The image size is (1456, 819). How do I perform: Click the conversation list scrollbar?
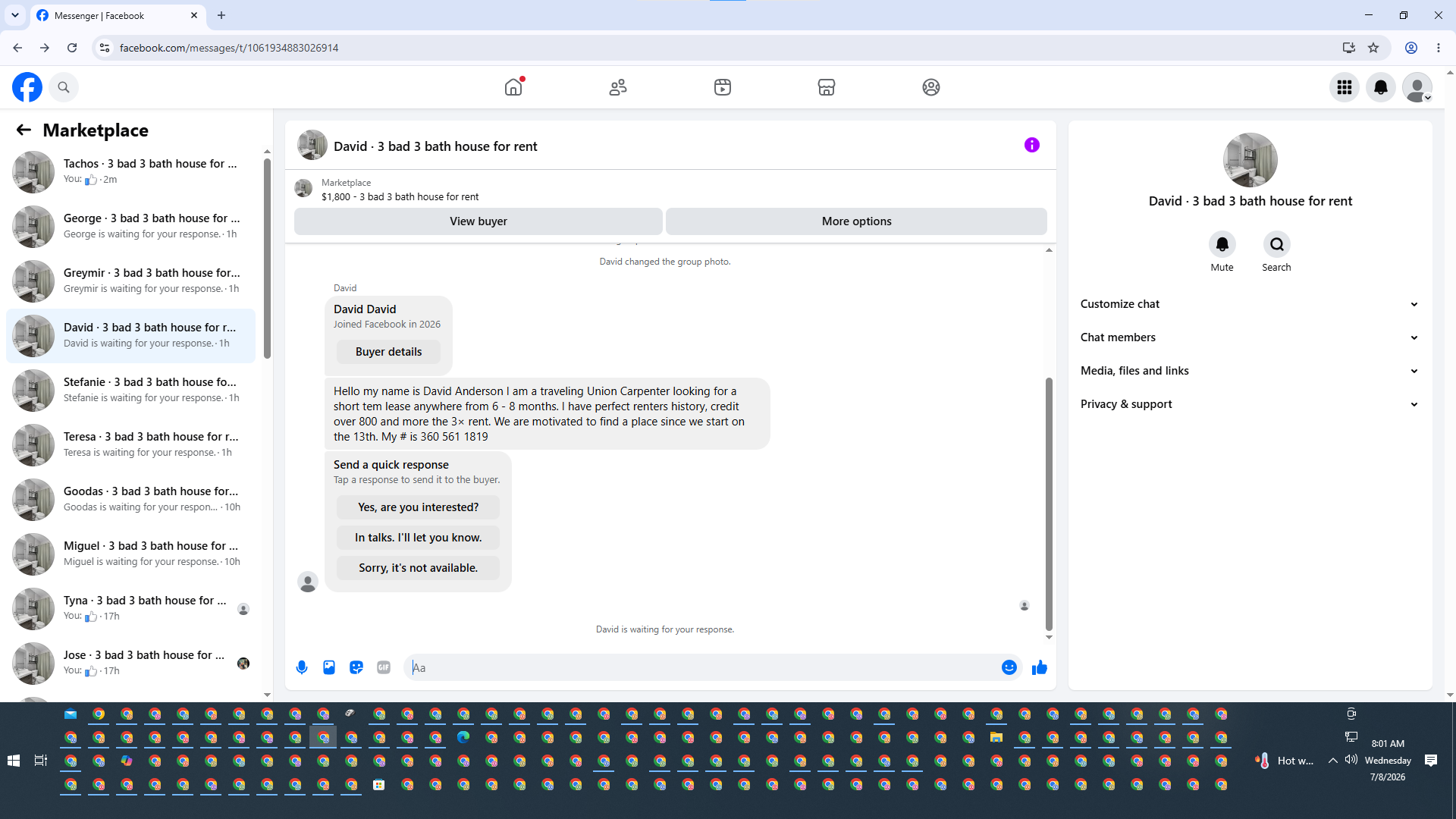[267, 259]
